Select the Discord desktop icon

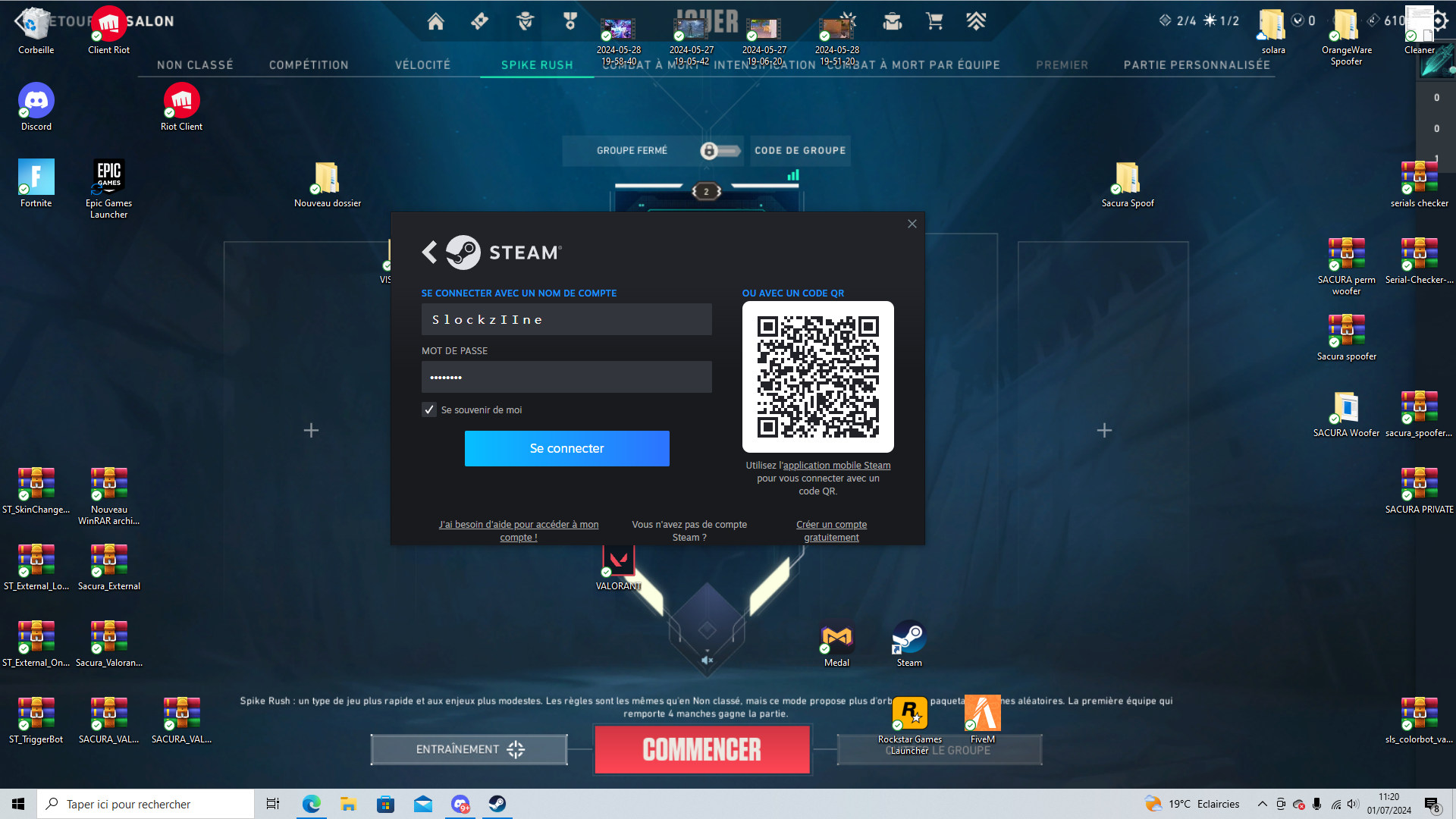tap(36, 107)
